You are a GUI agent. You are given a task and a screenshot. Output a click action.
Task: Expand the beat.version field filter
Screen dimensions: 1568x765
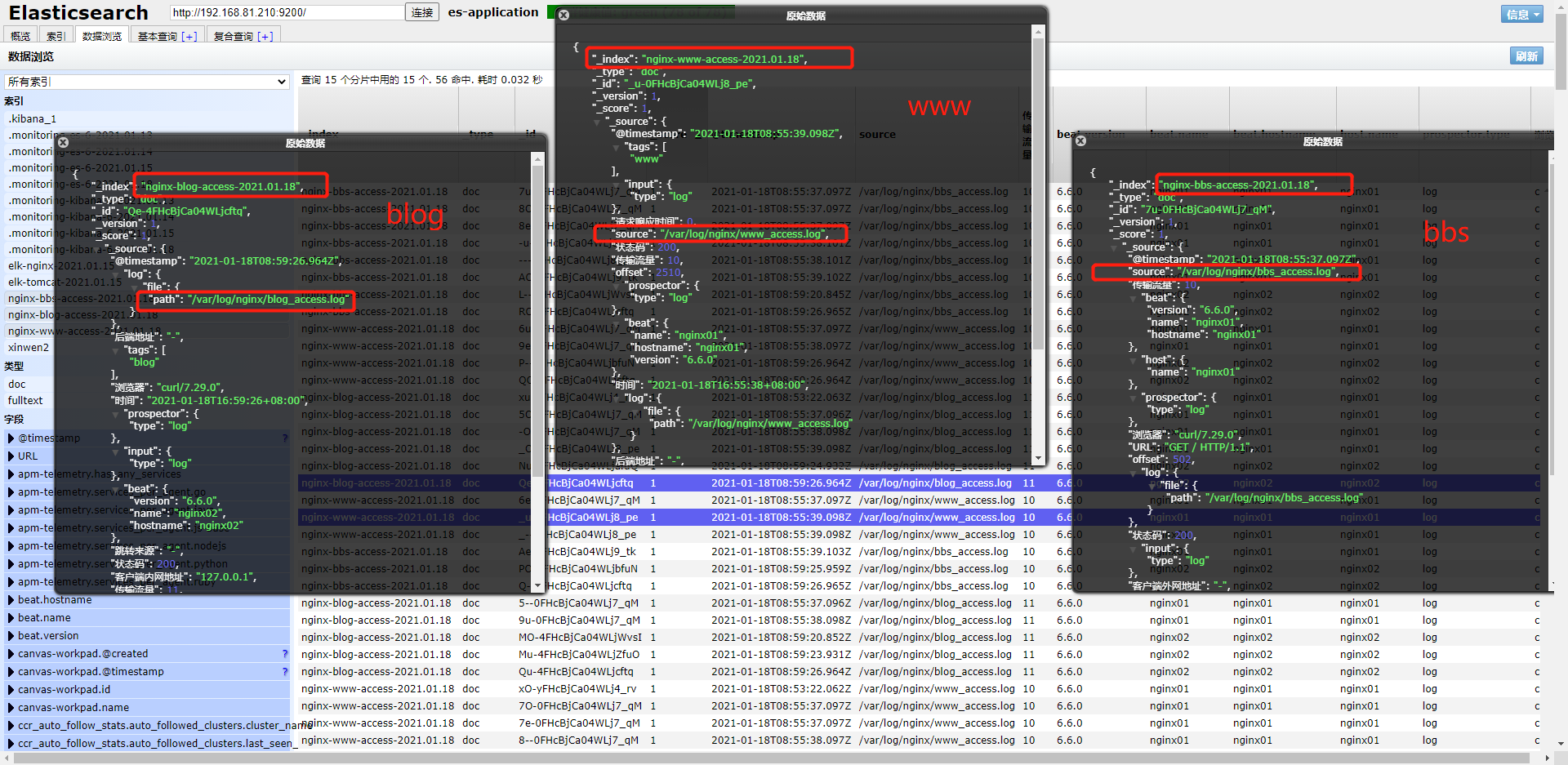point(11,636)
